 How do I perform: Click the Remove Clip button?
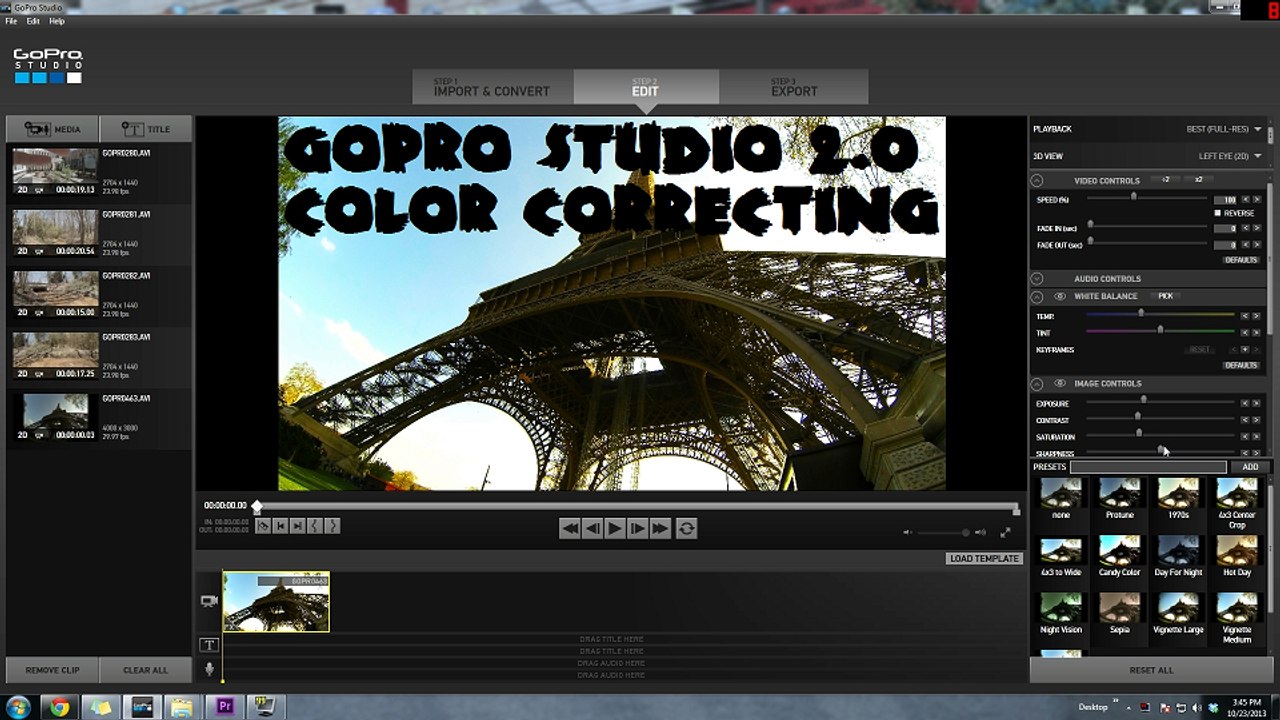pos(52,670)
